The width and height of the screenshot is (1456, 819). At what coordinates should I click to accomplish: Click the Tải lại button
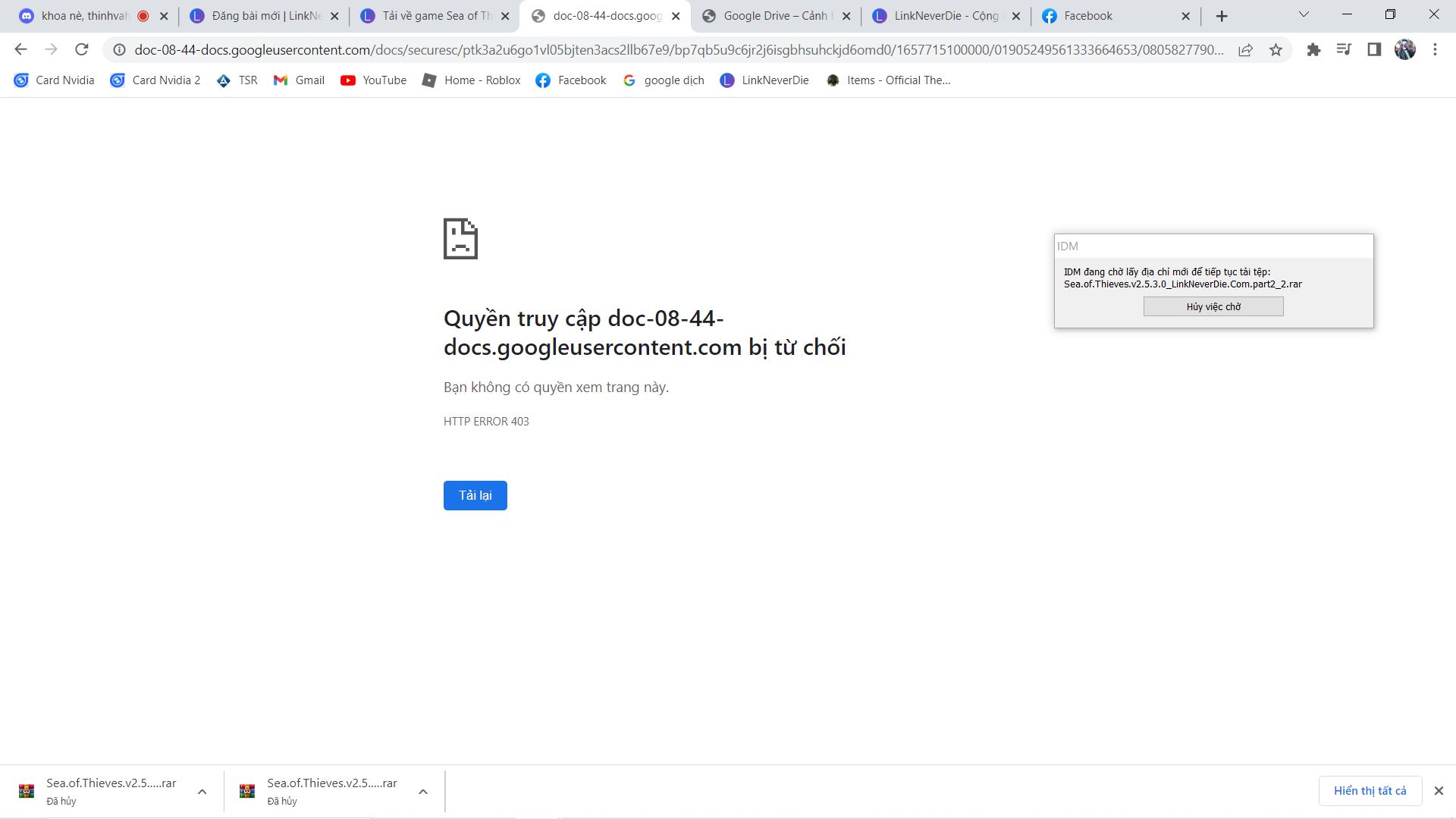475,496
